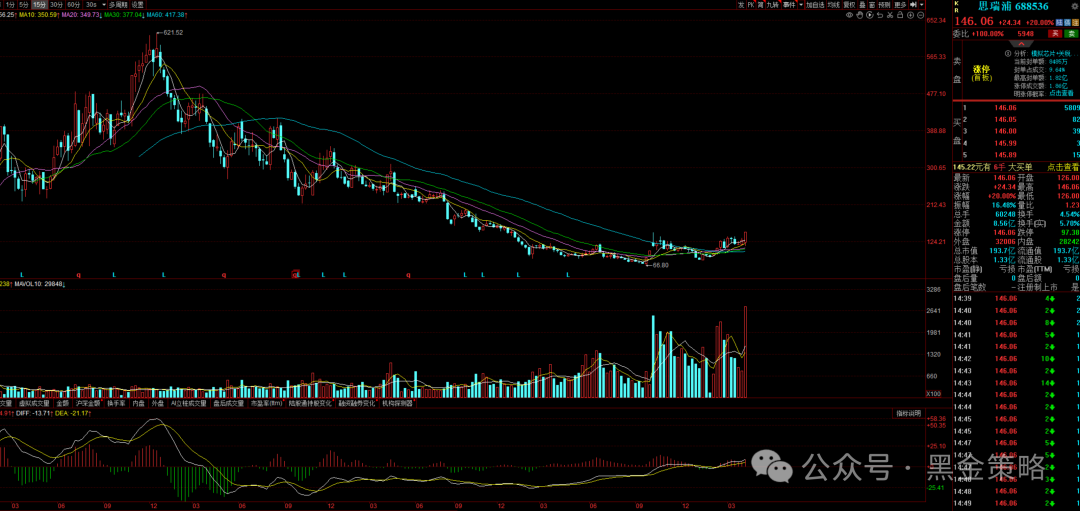Click the 画 drawing tools button
Screen dimensions: 1080x511
(872, 5)
